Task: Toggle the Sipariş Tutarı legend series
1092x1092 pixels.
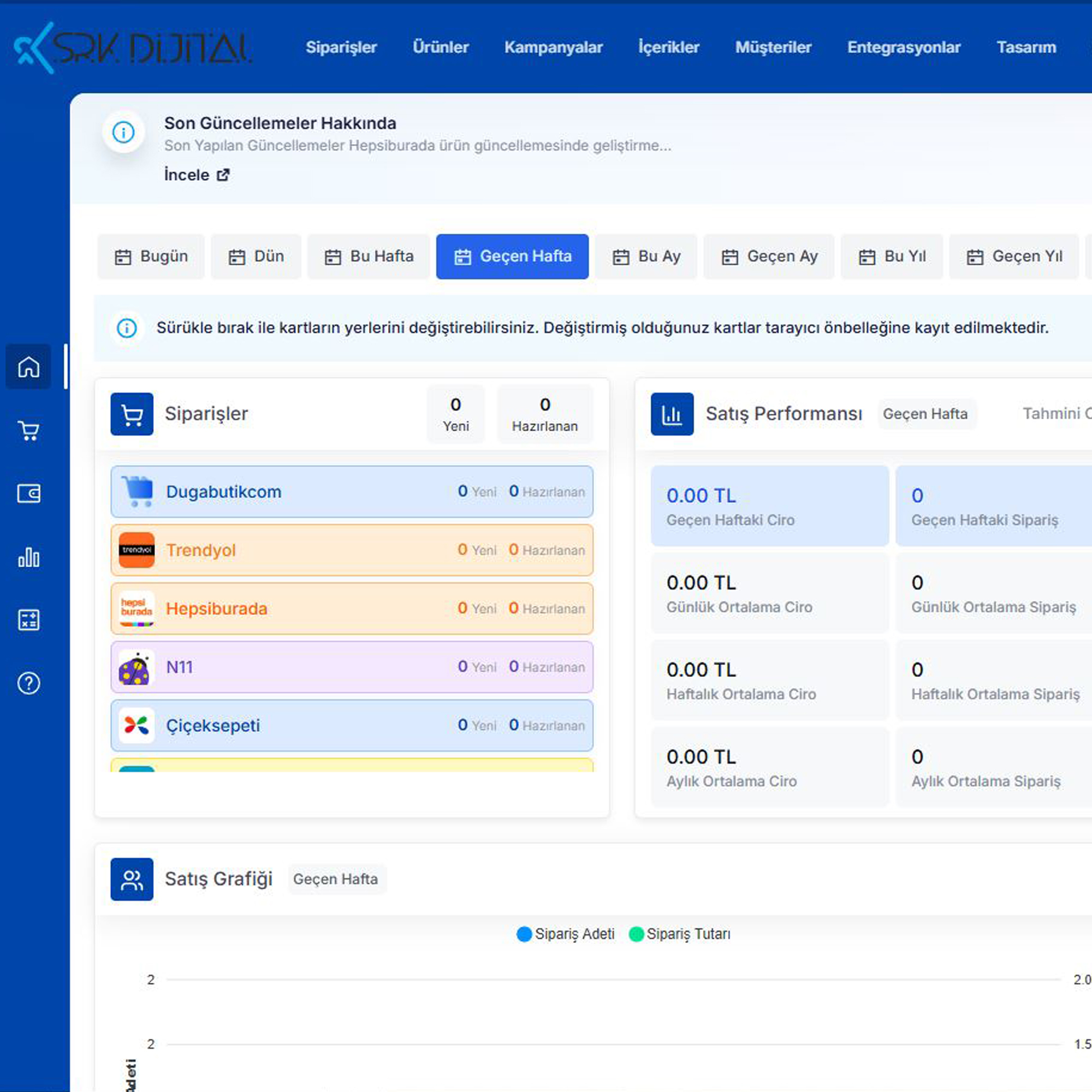Action: [x=680, y=934]
